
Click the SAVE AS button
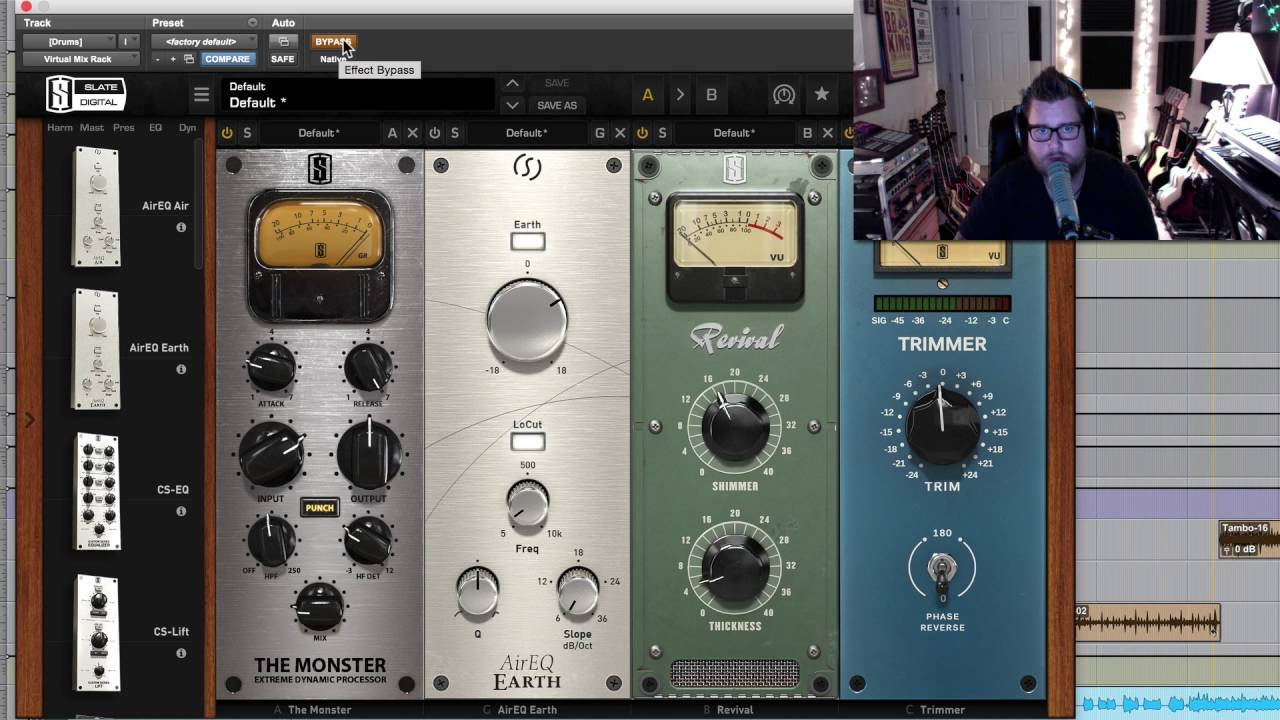click(x=557, y=105)
